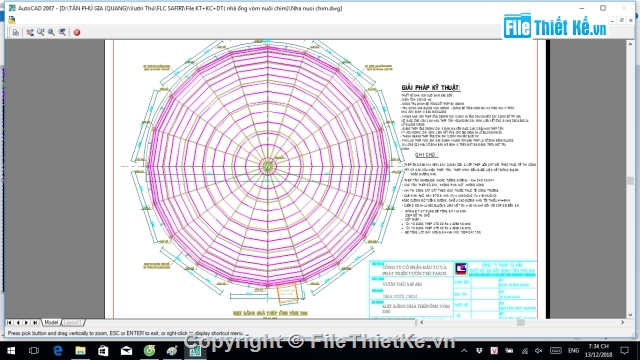
Task: Click the horizontal scrollbar right arrow
Action: click(x=622, y=322)
